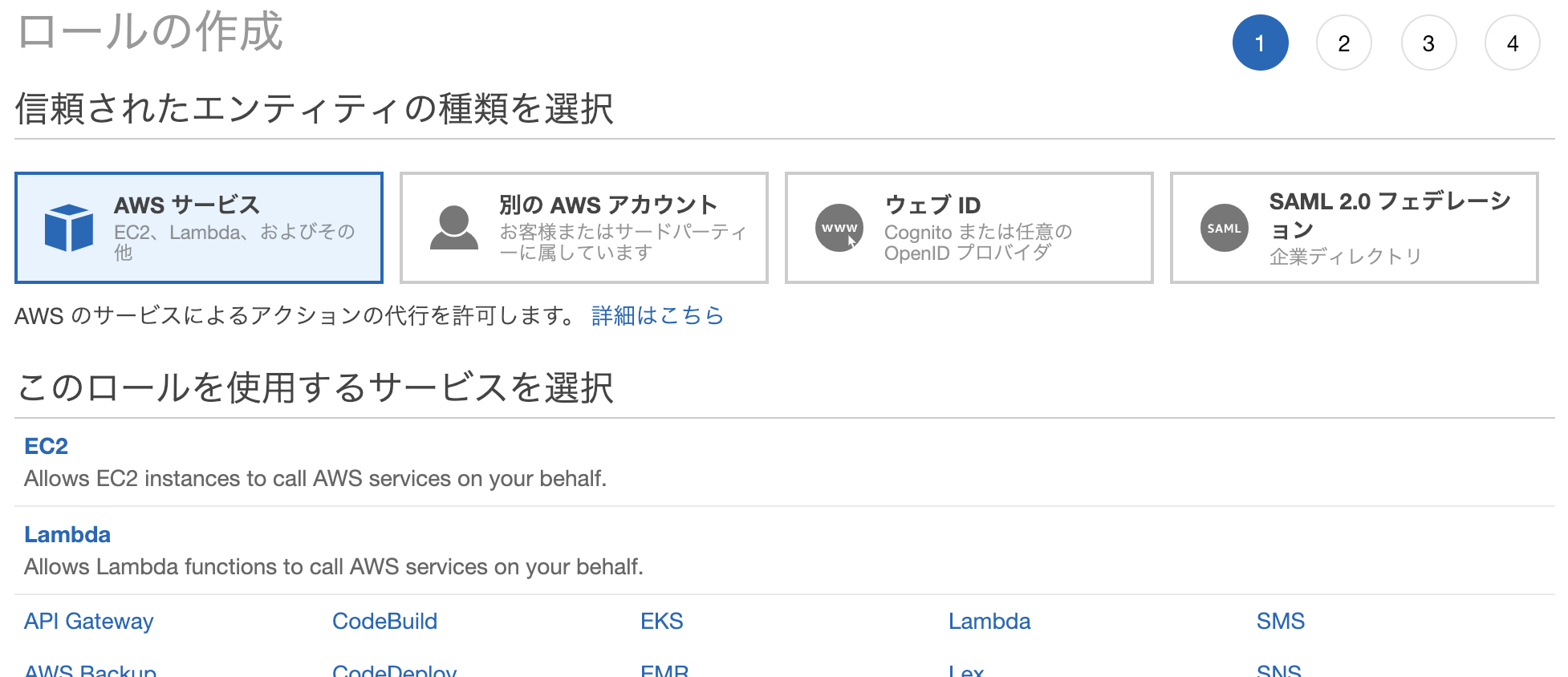Select 別の AWS アカウント entity type

[583, 228]
